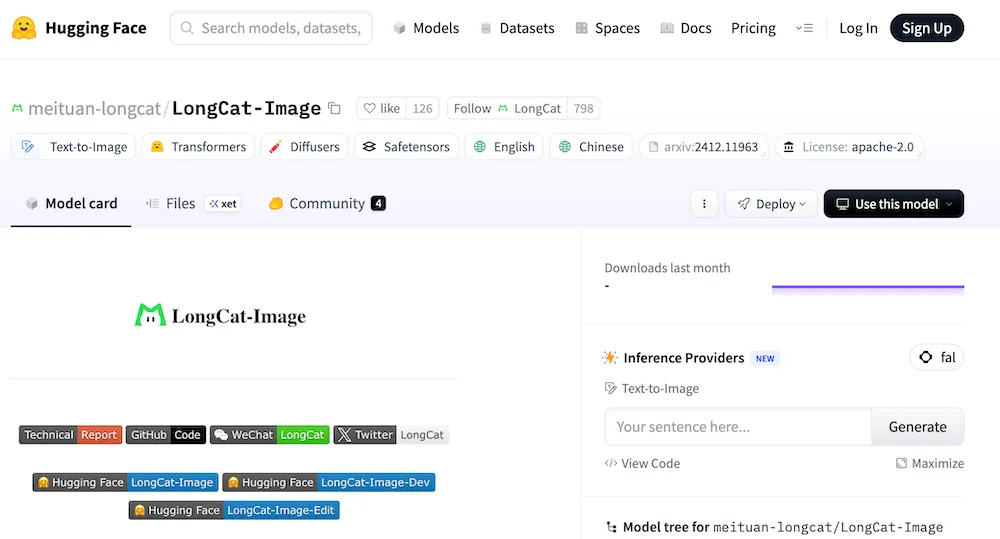The image size is (1000, 539).
Task: Click the three-dot more options icon
Action: [704, 204]
